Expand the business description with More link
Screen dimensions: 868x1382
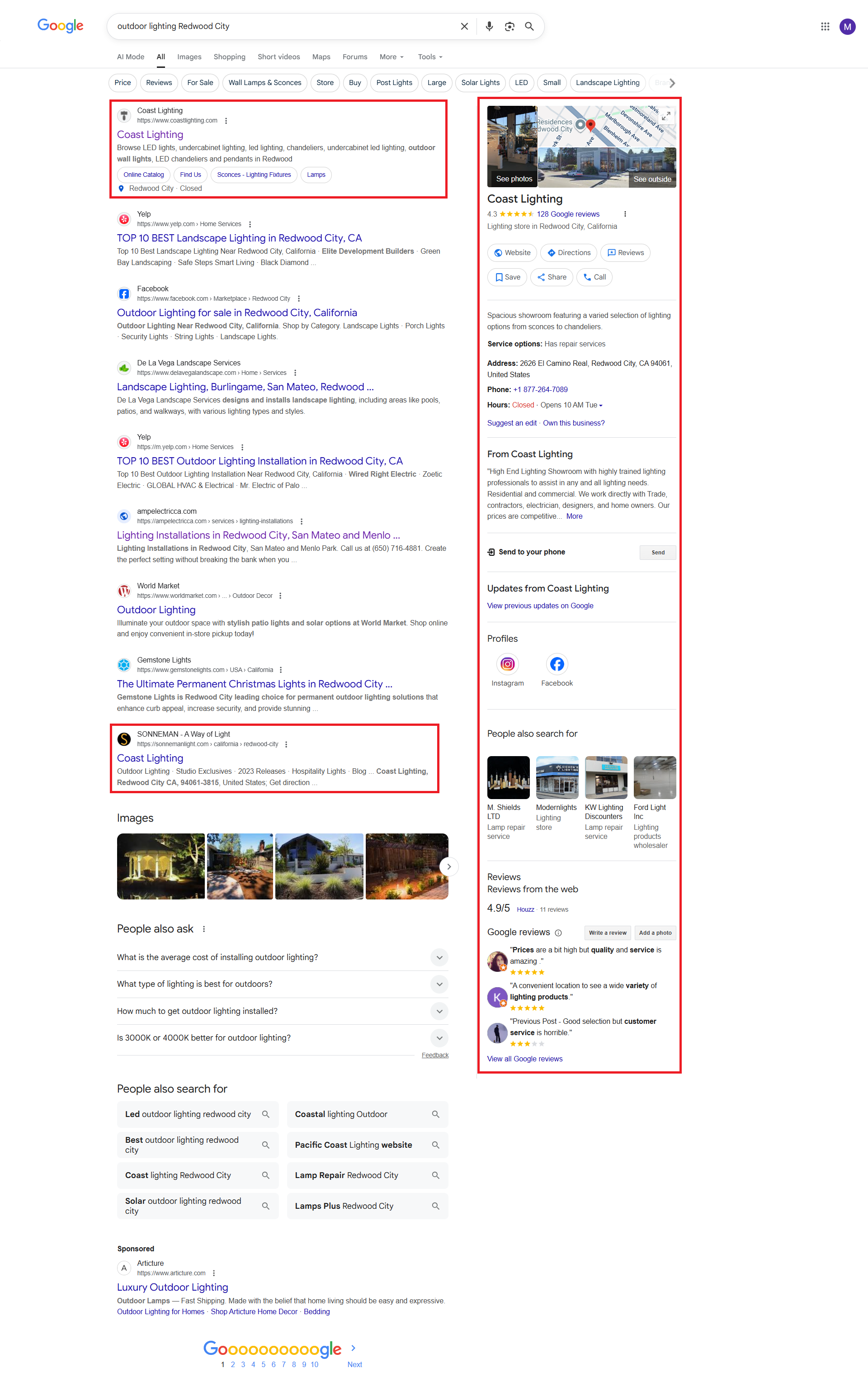(x=574, y=516)
